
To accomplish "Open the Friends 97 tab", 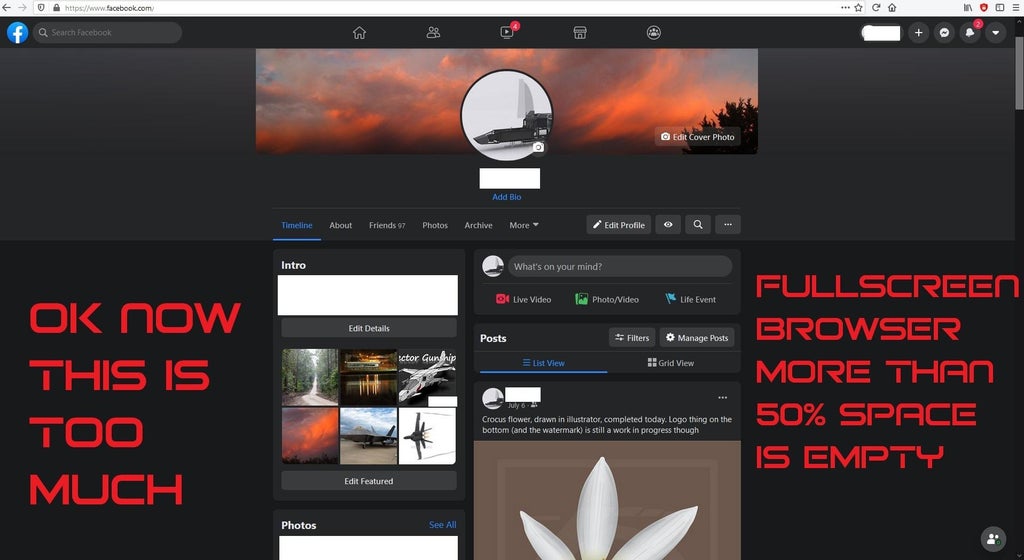I will 387,225.
